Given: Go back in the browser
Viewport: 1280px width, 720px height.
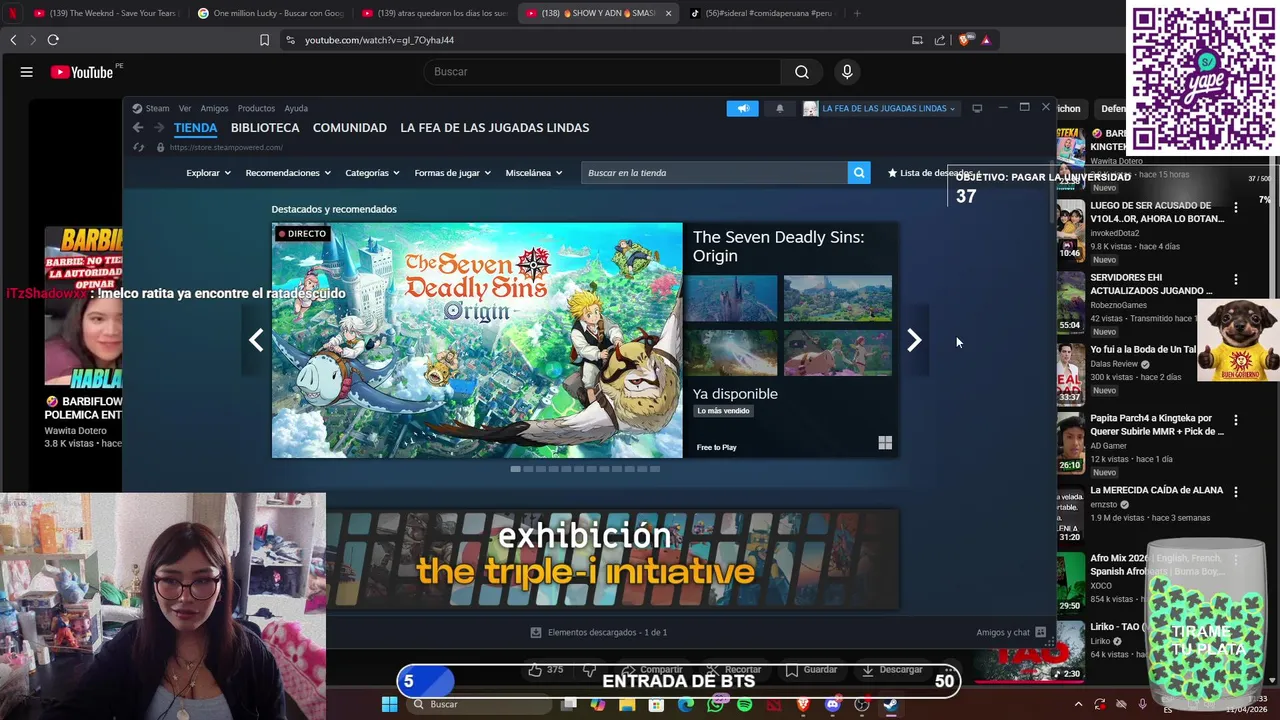Looking at the screenshot, I should coord(13,40).
